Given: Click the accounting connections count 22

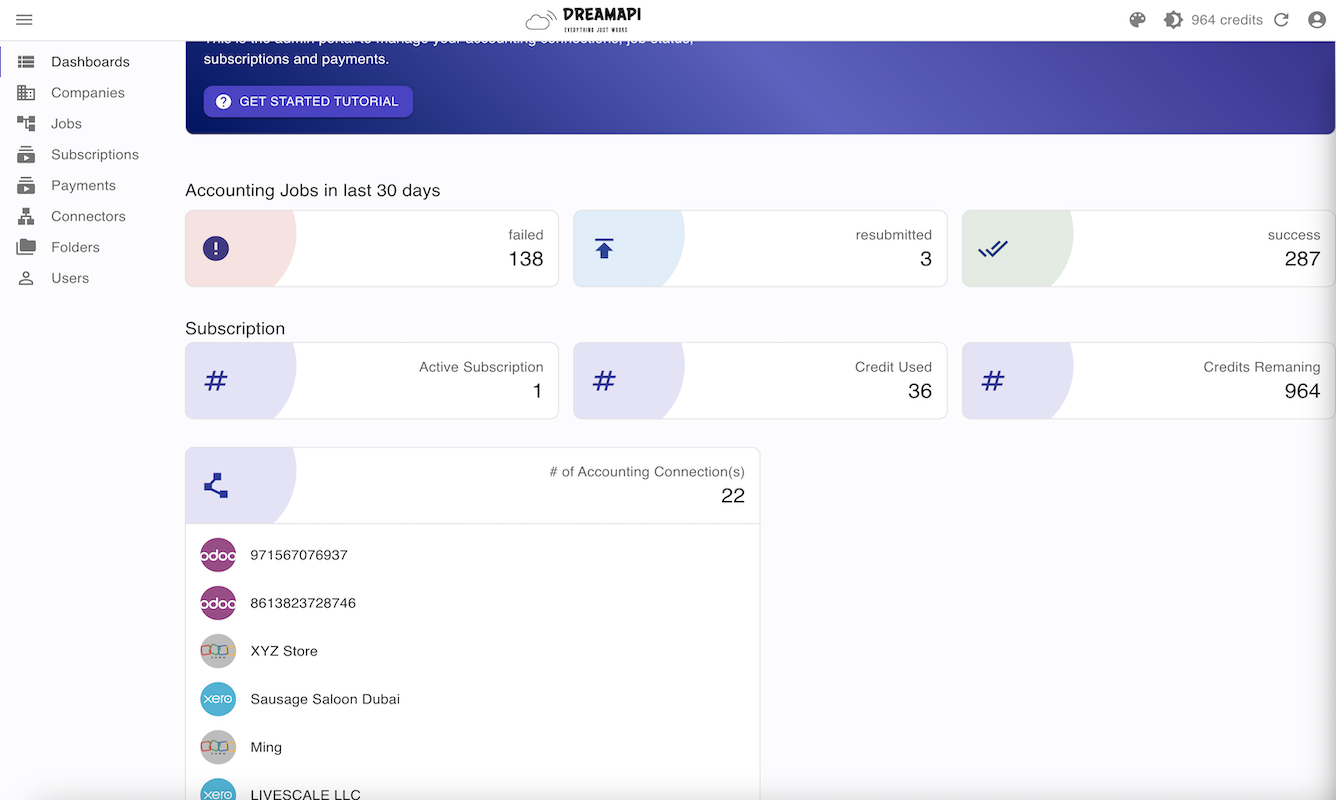Looking at the screenshot, I should [733, 496].
